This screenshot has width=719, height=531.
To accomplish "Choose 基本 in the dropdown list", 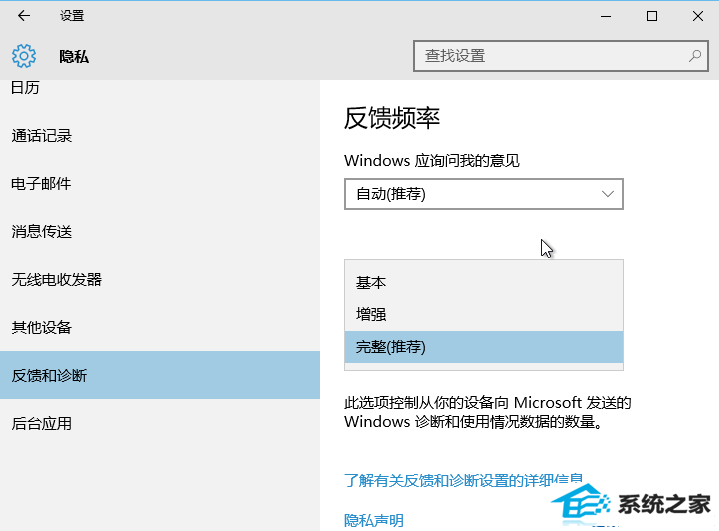I will pos(484,282).
